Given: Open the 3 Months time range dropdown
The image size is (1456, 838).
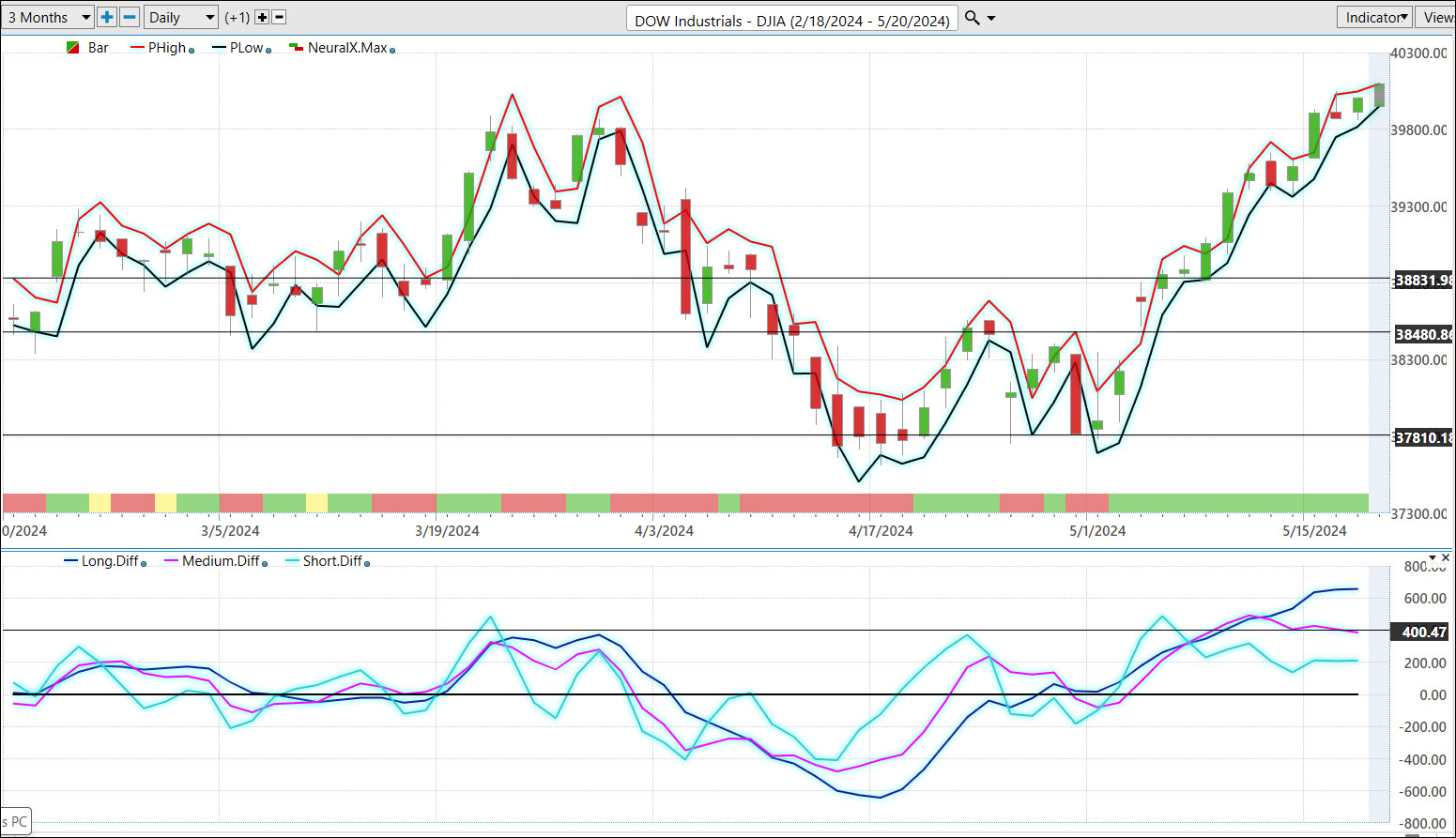Looking at the screenshot, I should (x=47, y=17).
